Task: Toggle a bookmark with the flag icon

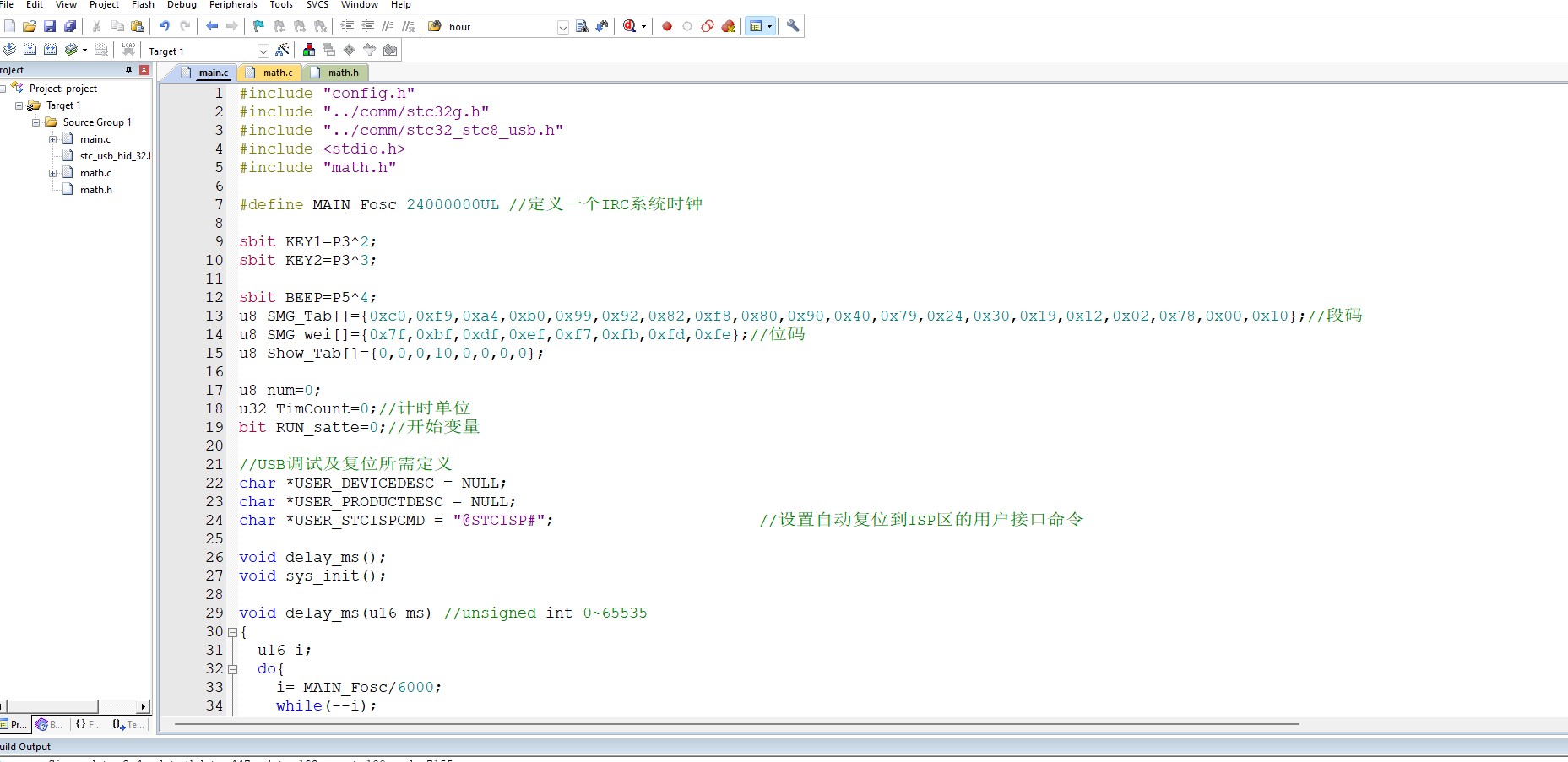Action: (x=258, y=26)
